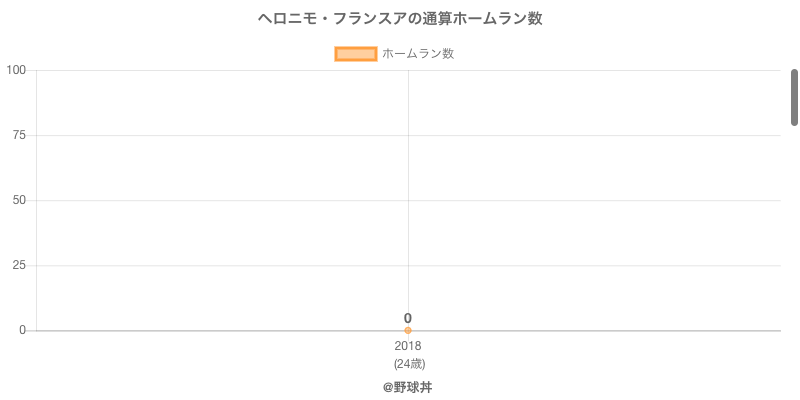Click the ホームラン数 legend label text
Image resolution: width=800 pixels, height=400 pixels.
click(x=418, y=54)
